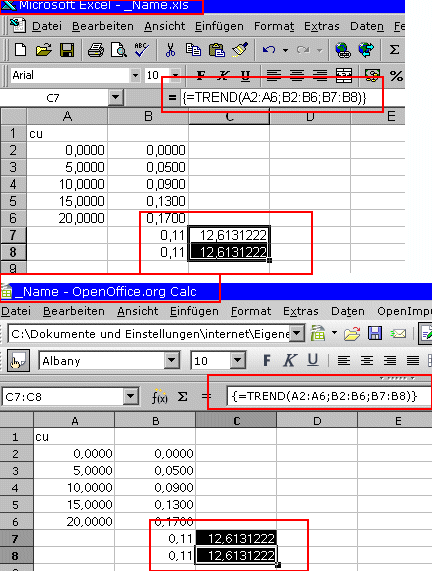
Task: Expand the Albany font name dropdown
Action: click(172, 361)
